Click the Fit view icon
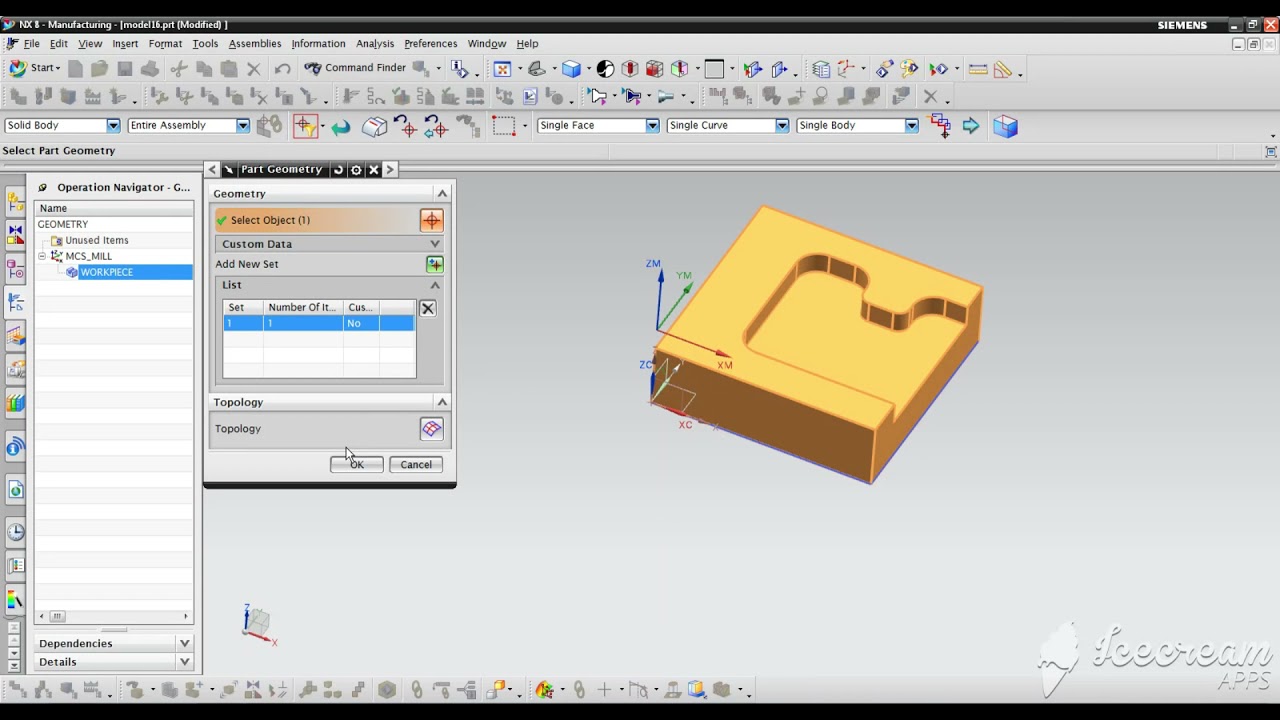The image size is (1280, 720). tap(502, 69)
